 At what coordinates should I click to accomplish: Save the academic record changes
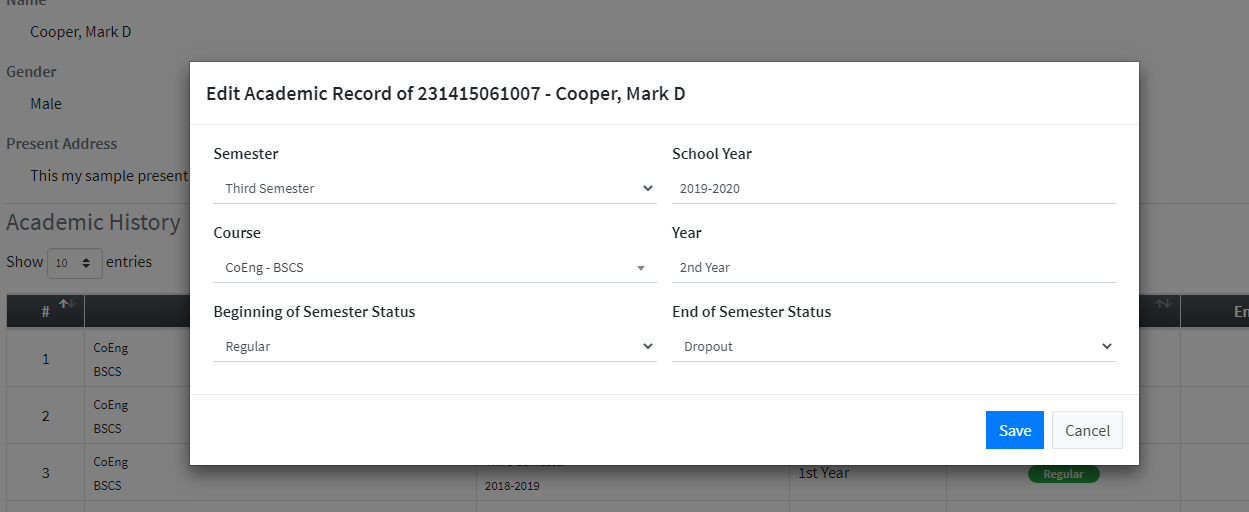click(x=1015, y=430)
